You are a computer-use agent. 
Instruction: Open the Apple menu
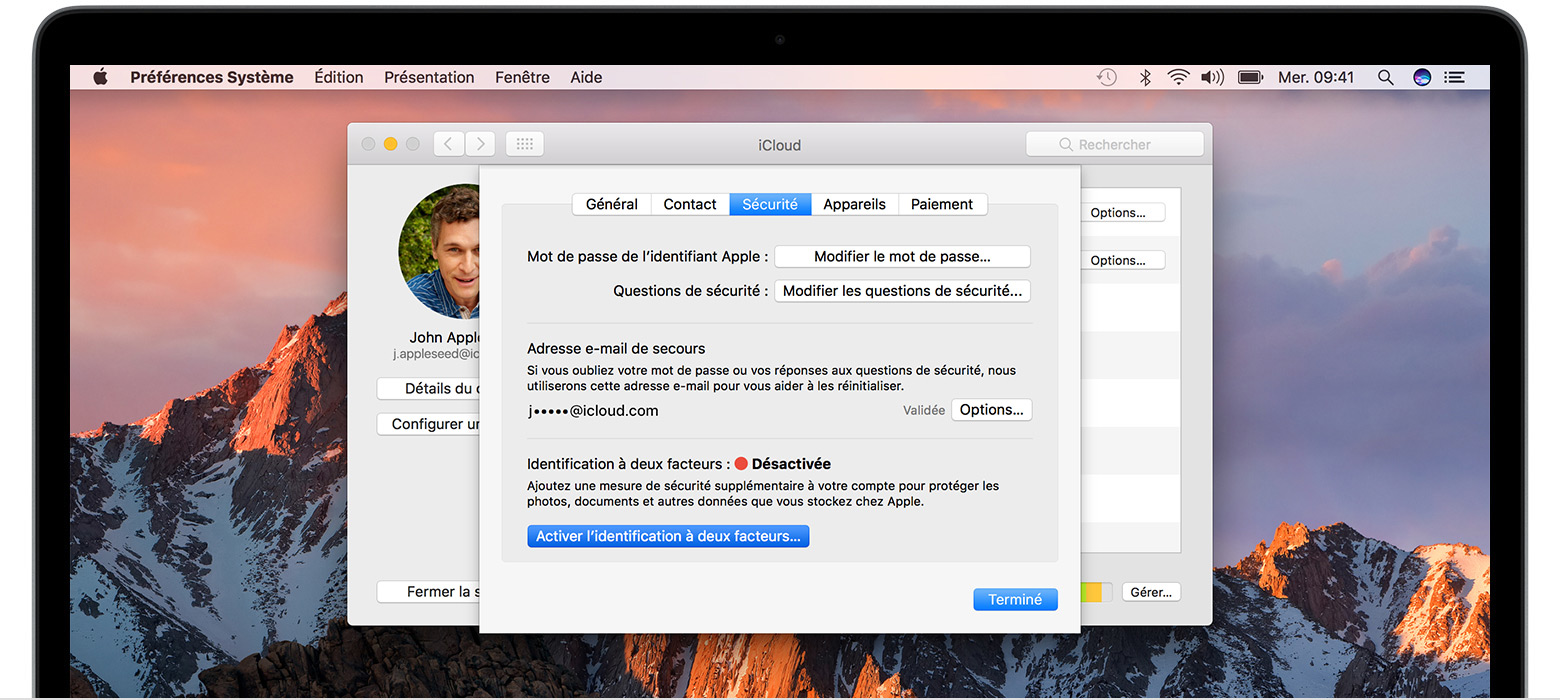99,77
